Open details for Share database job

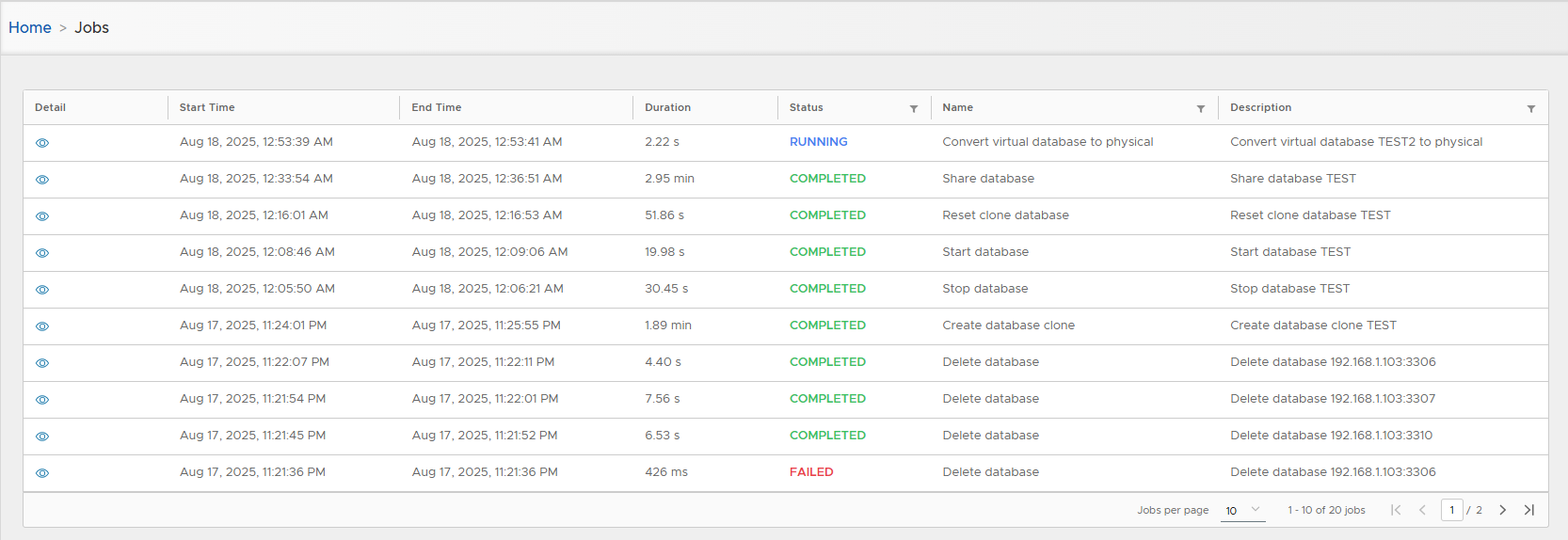(x=42, y=180)
